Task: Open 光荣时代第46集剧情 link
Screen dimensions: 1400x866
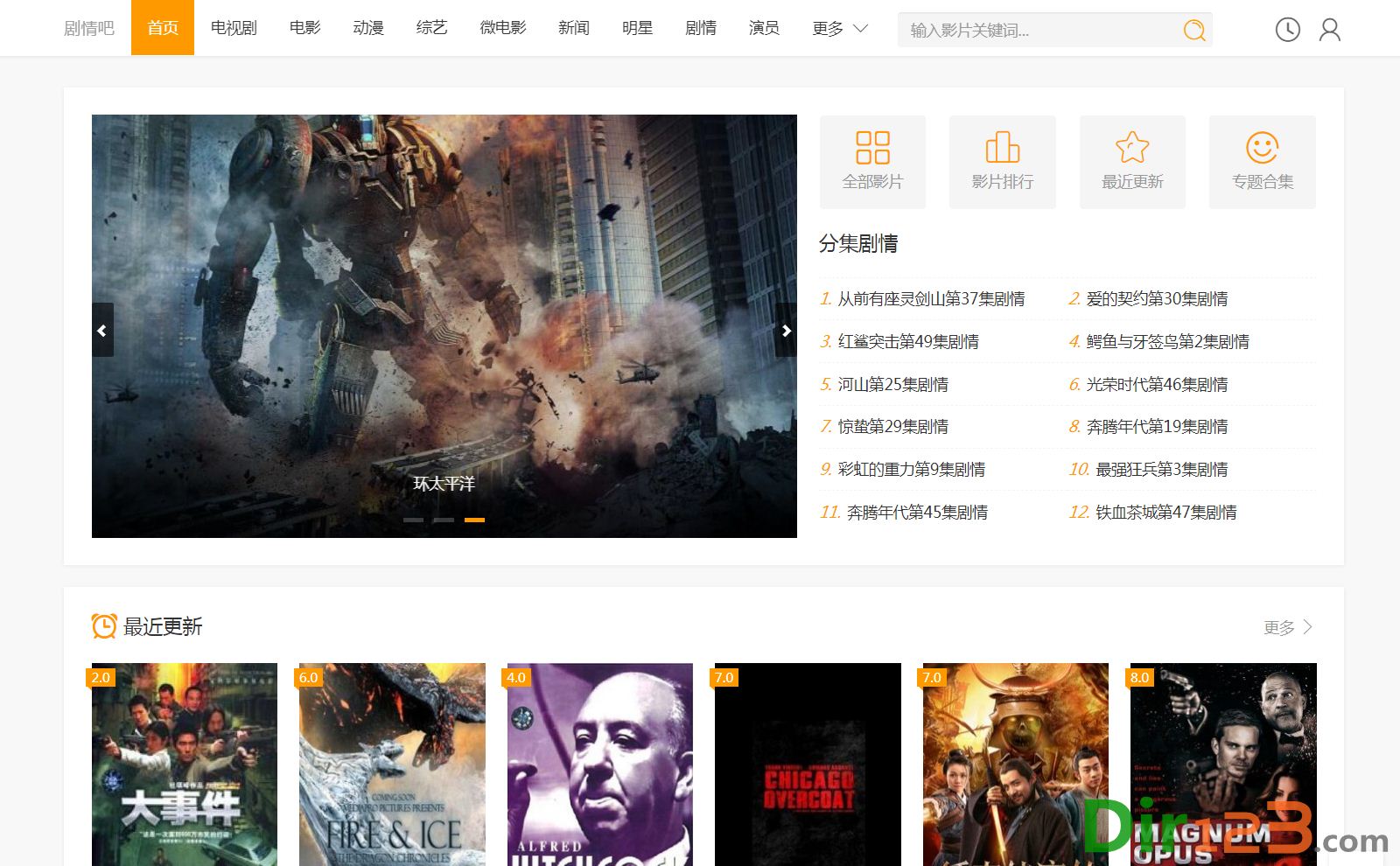Action: pyautogui.click(x=1157, y=384)
